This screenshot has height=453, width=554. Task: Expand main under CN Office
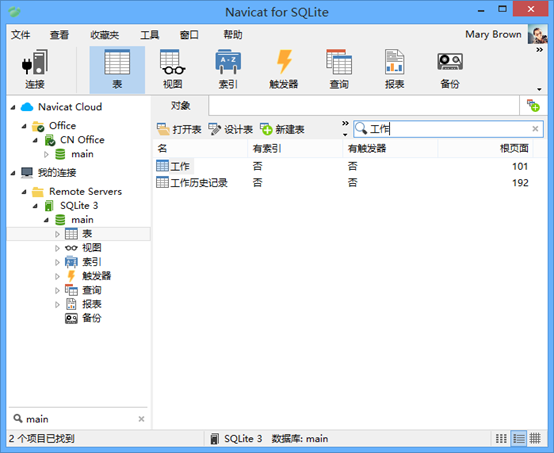tap(46, 154)
